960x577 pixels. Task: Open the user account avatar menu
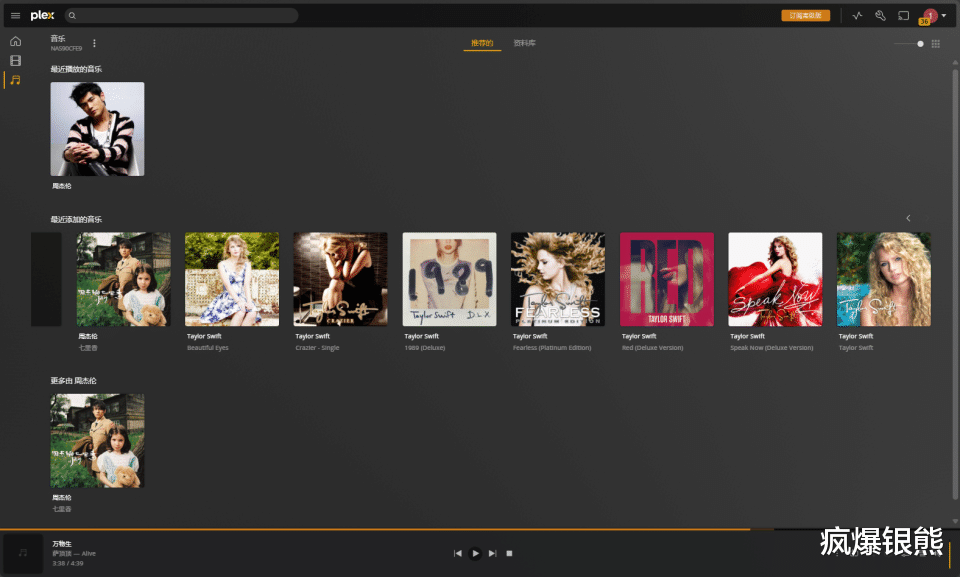934,16
